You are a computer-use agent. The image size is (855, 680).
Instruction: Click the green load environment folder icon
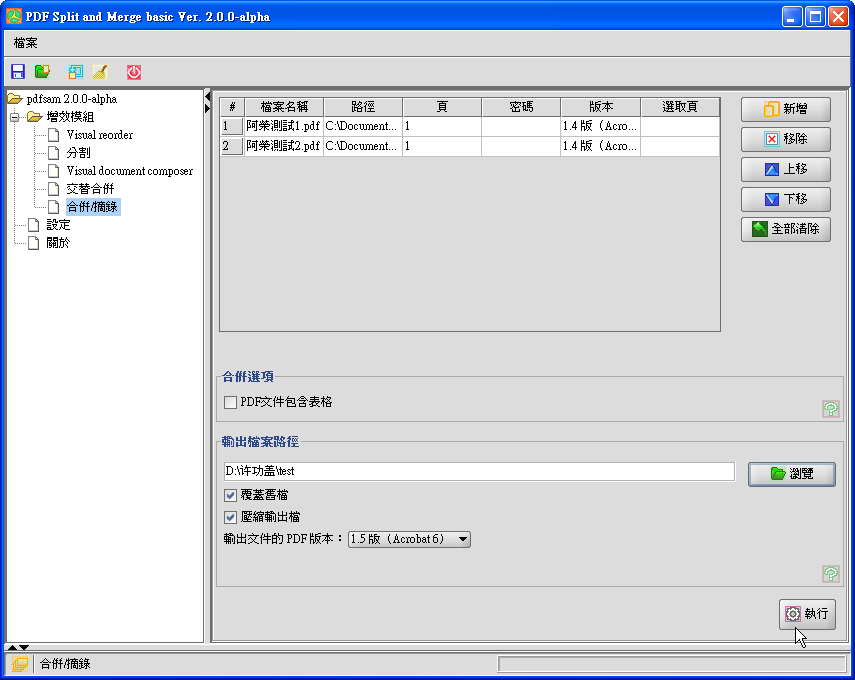click(42, 71)
